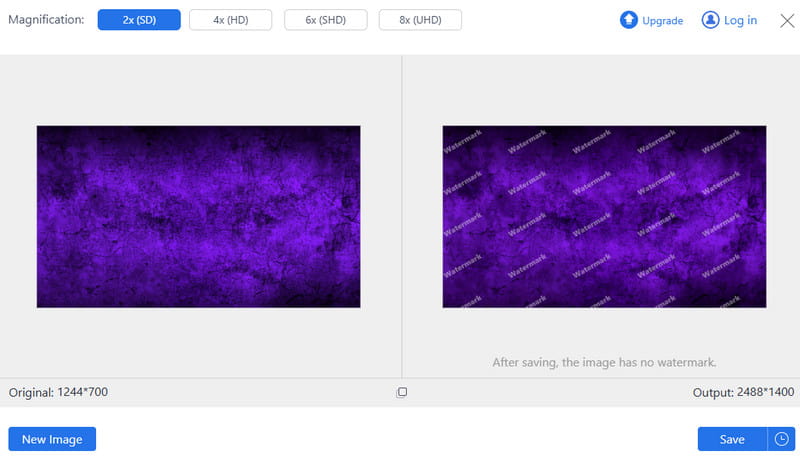Viewport: 800px width, 467px height.
Task: Click the Original: 1244*700 text
Action: pyautogui.click(x=58, y=392)
